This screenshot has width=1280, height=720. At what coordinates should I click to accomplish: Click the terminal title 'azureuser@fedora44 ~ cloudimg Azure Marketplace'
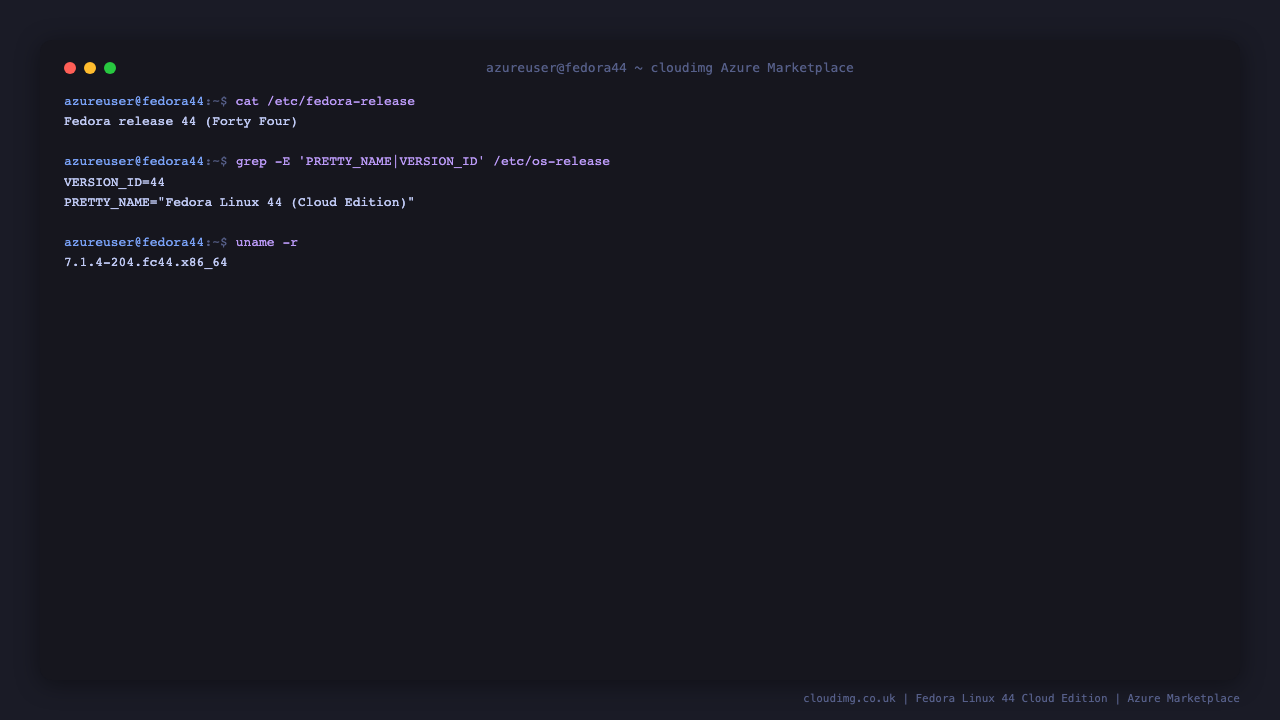click(x=670, y=68)
